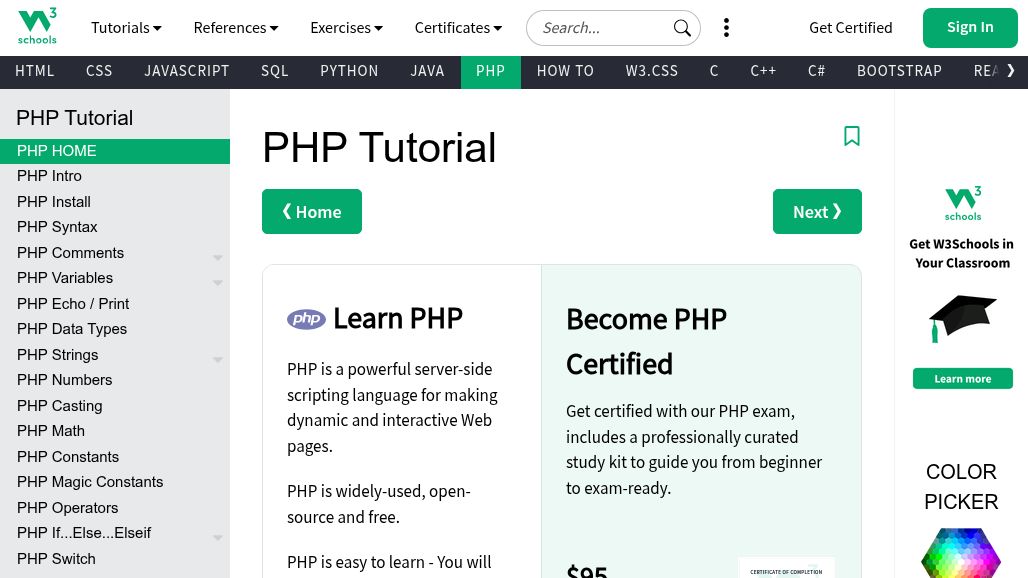Open the W3.CSS topic tab
Image resolution: width=1028 pixels, height=578 pixels.
click(652, 71)
